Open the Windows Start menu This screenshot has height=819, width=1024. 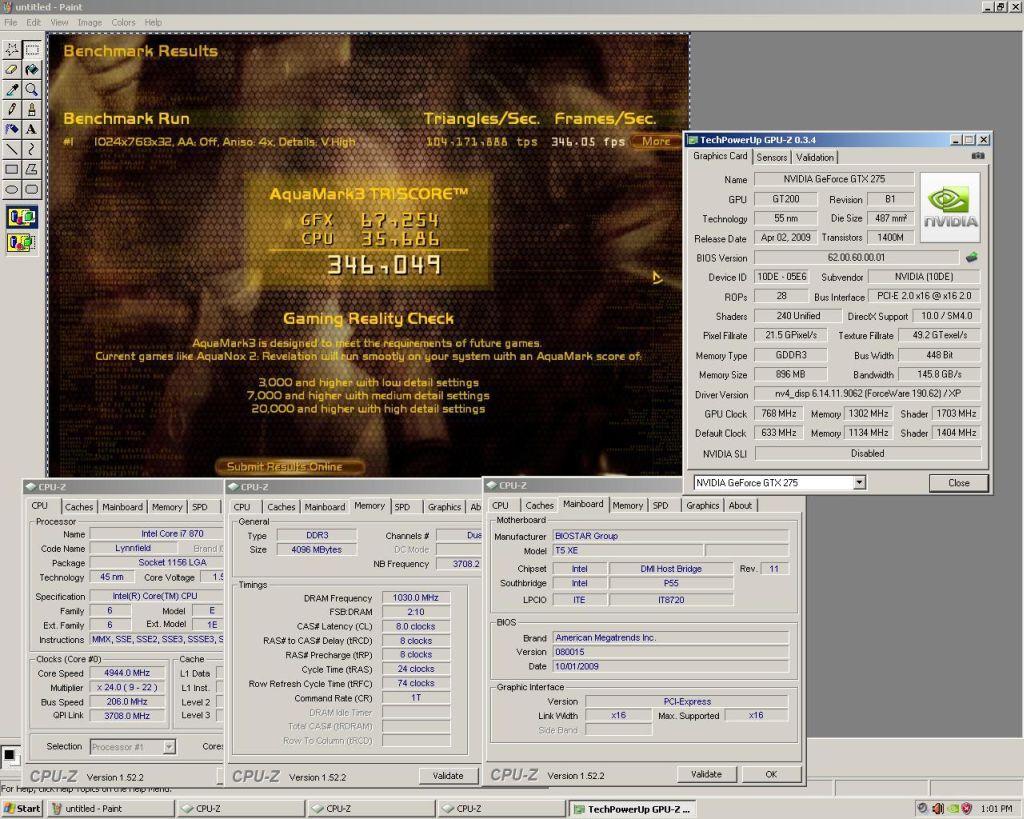coord(22,809)
